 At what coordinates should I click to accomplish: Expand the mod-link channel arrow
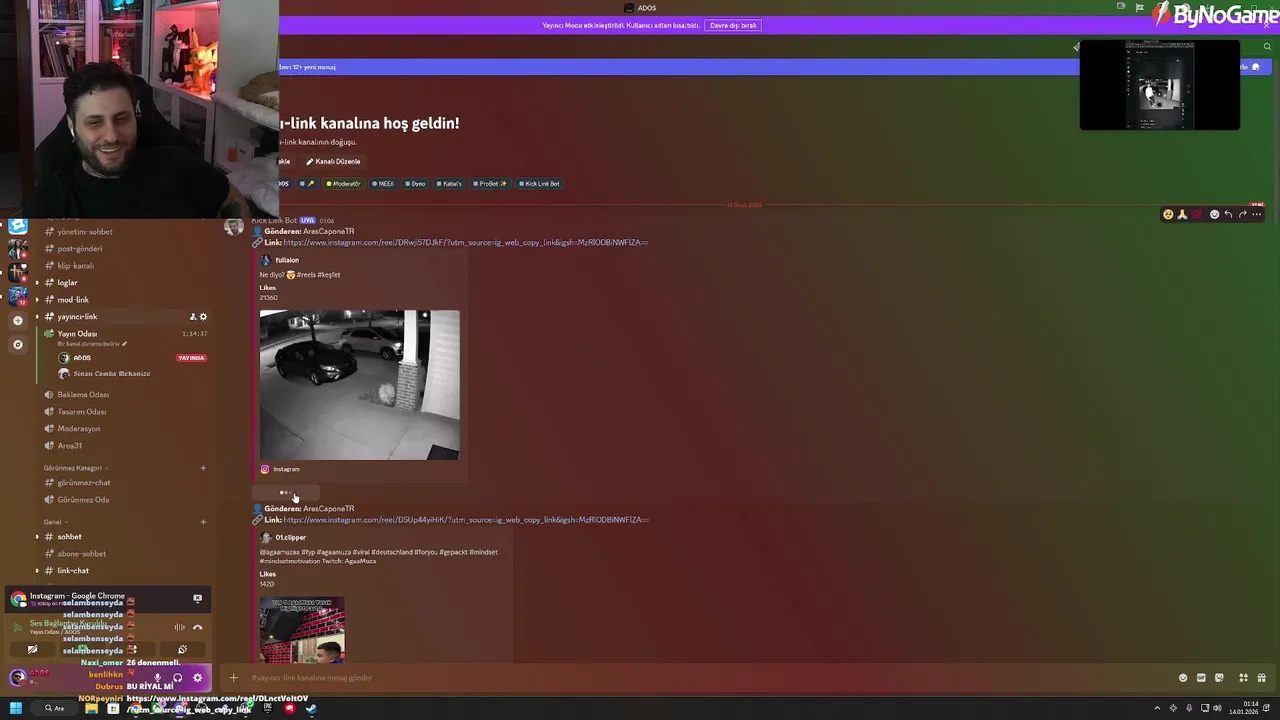point(37,299)
